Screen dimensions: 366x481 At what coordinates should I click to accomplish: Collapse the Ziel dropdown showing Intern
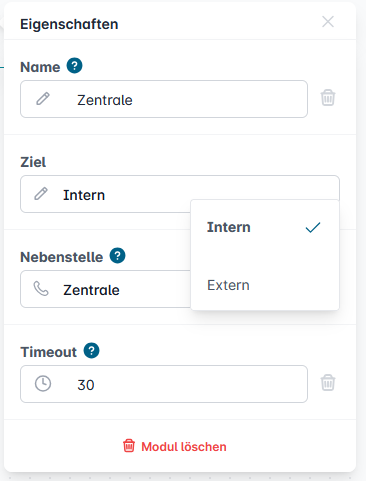(x=180, y=194)
